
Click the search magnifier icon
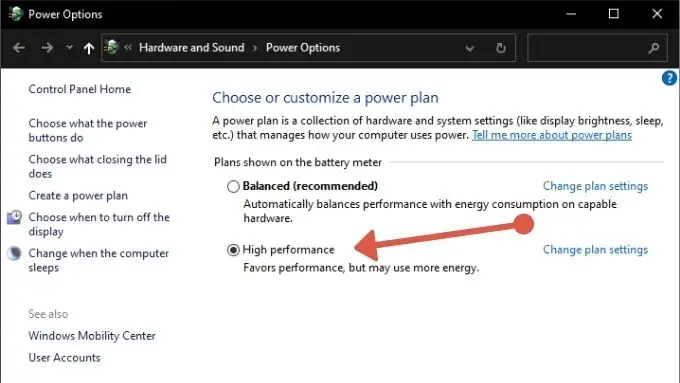click(654, 48)
